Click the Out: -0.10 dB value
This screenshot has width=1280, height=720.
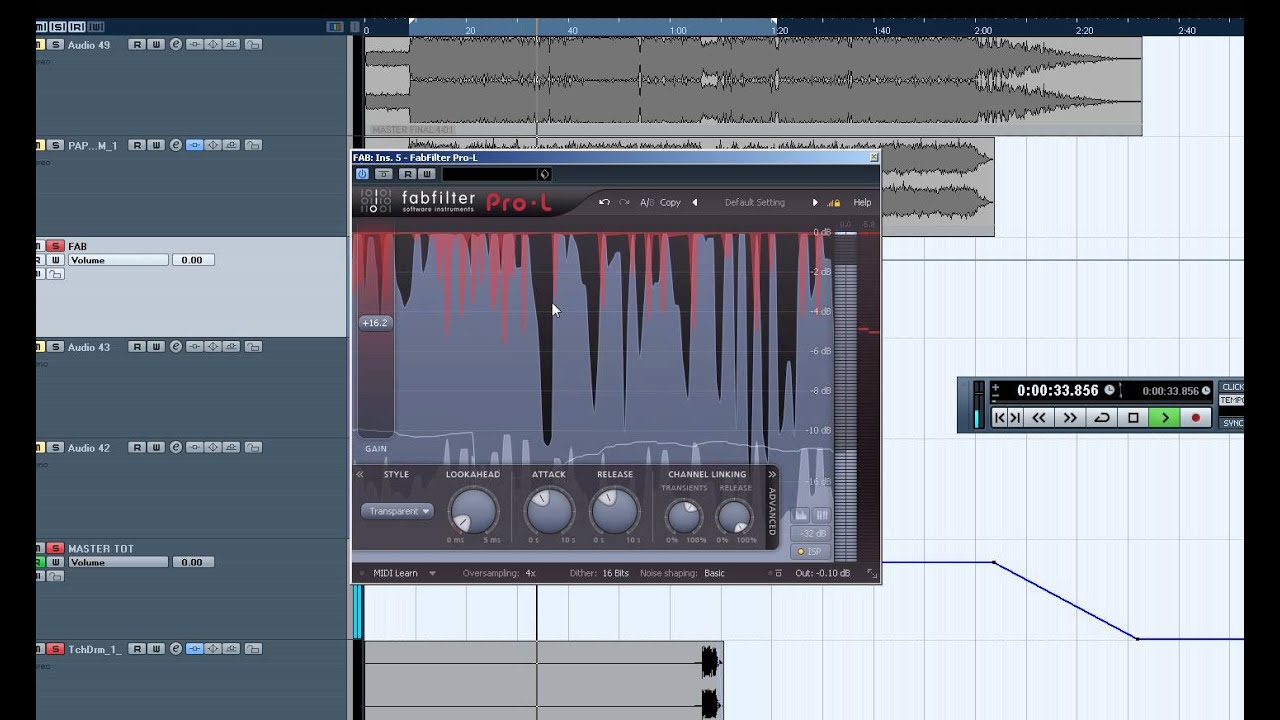(x=823, y=573)
